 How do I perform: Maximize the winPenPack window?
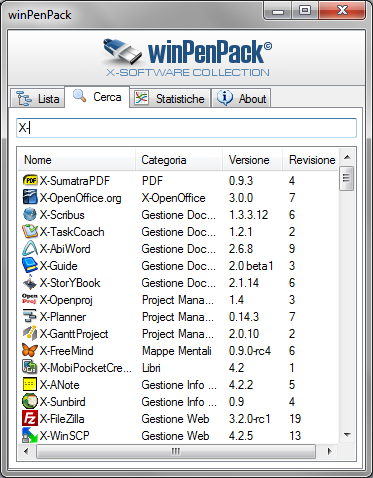click(x=305, y=11)
